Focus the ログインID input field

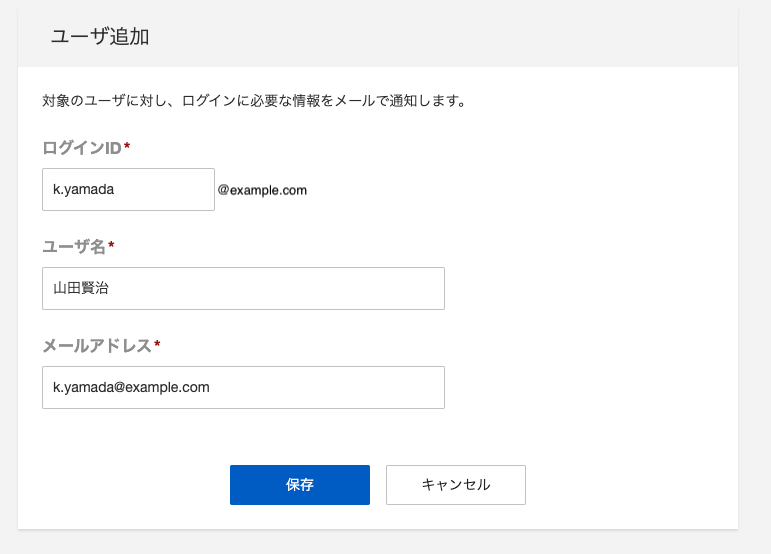pyautogui.click(x=128, y=189)
